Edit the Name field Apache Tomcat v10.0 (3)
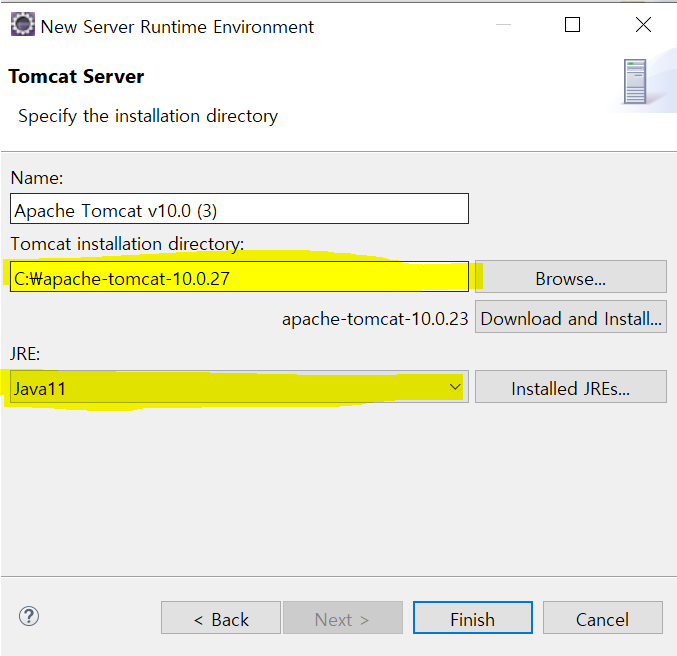The width and height of the screenshot is (677, 656). click(239, 209)
